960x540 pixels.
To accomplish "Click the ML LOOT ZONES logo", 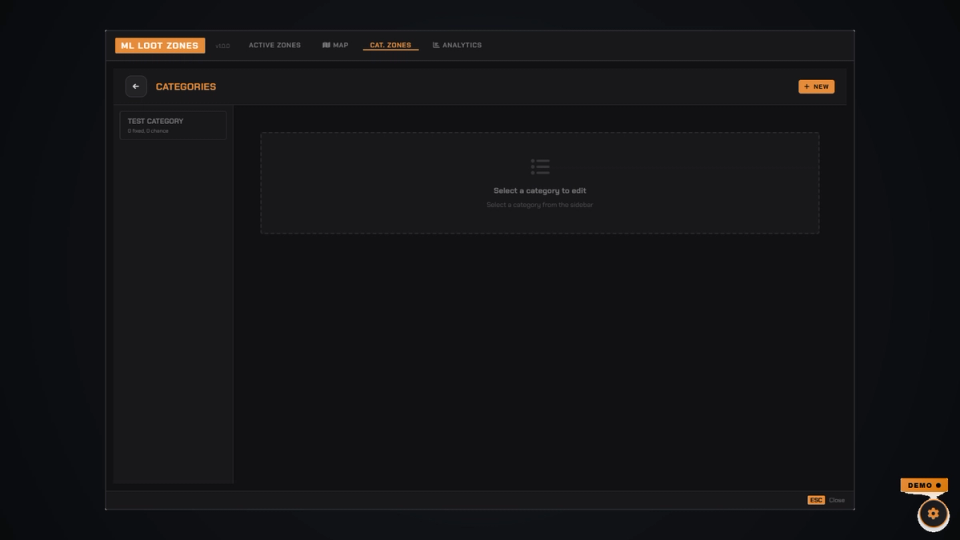I will [160, 45].
